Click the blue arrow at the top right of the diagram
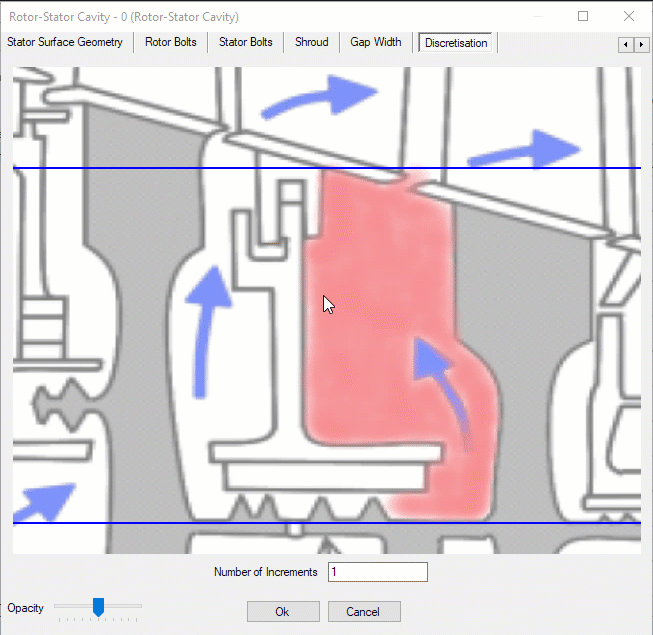This screenshot has height=635, width=653. [x=518, y=151]
